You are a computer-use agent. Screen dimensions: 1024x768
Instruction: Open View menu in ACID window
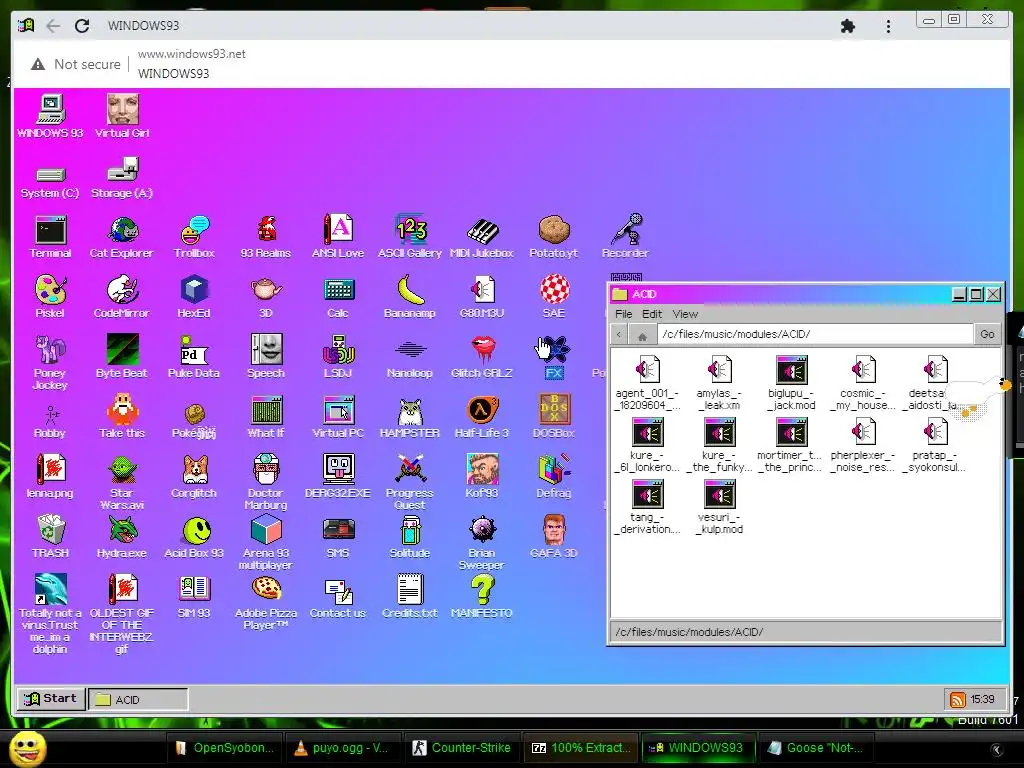[x=685, y=314]
